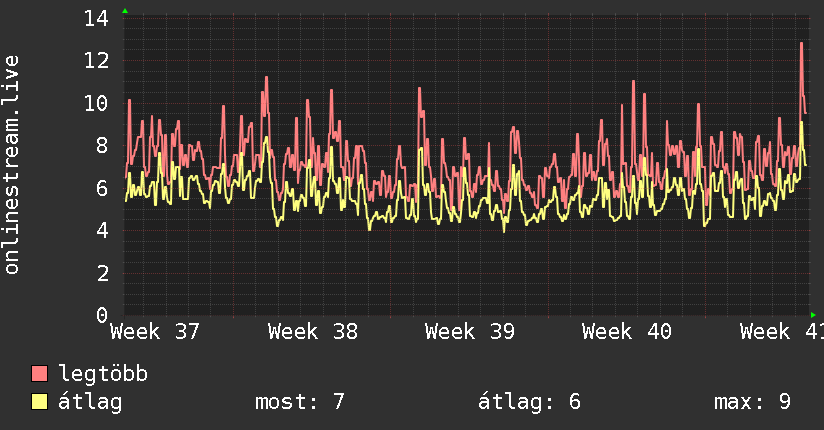Click the 'legtöbb' legend label
The height and width of the screenshot is (430, 824).
click(103, 374)
